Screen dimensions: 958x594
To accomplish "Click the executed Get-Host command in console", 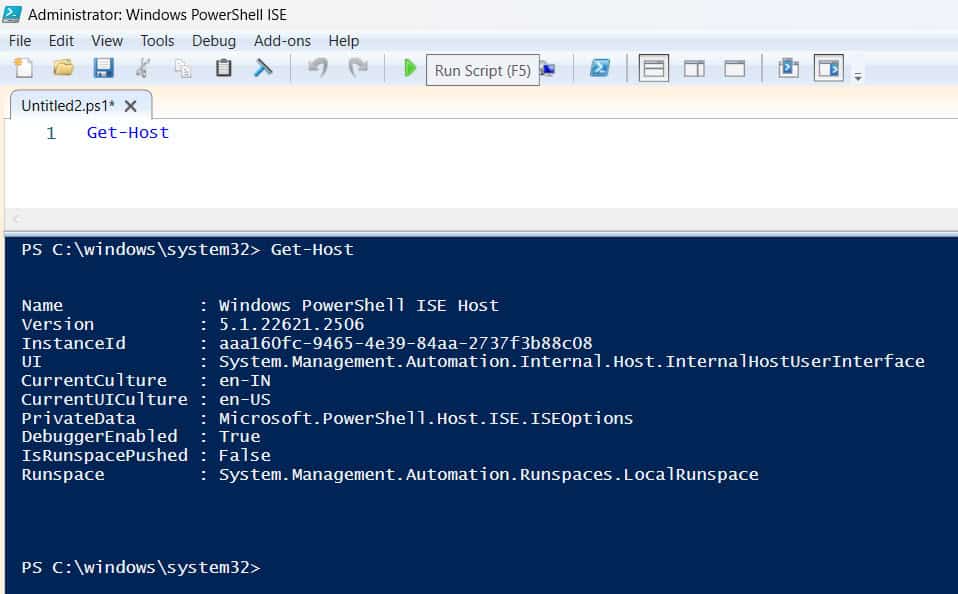I will point(312,249).
